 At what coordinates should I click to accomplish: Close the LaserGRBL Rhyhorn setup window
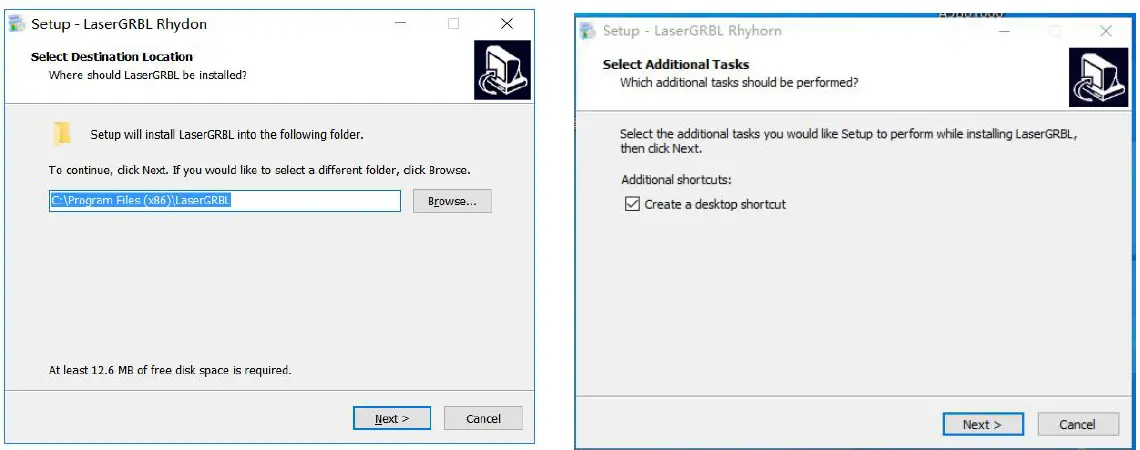pos(1106,31)
